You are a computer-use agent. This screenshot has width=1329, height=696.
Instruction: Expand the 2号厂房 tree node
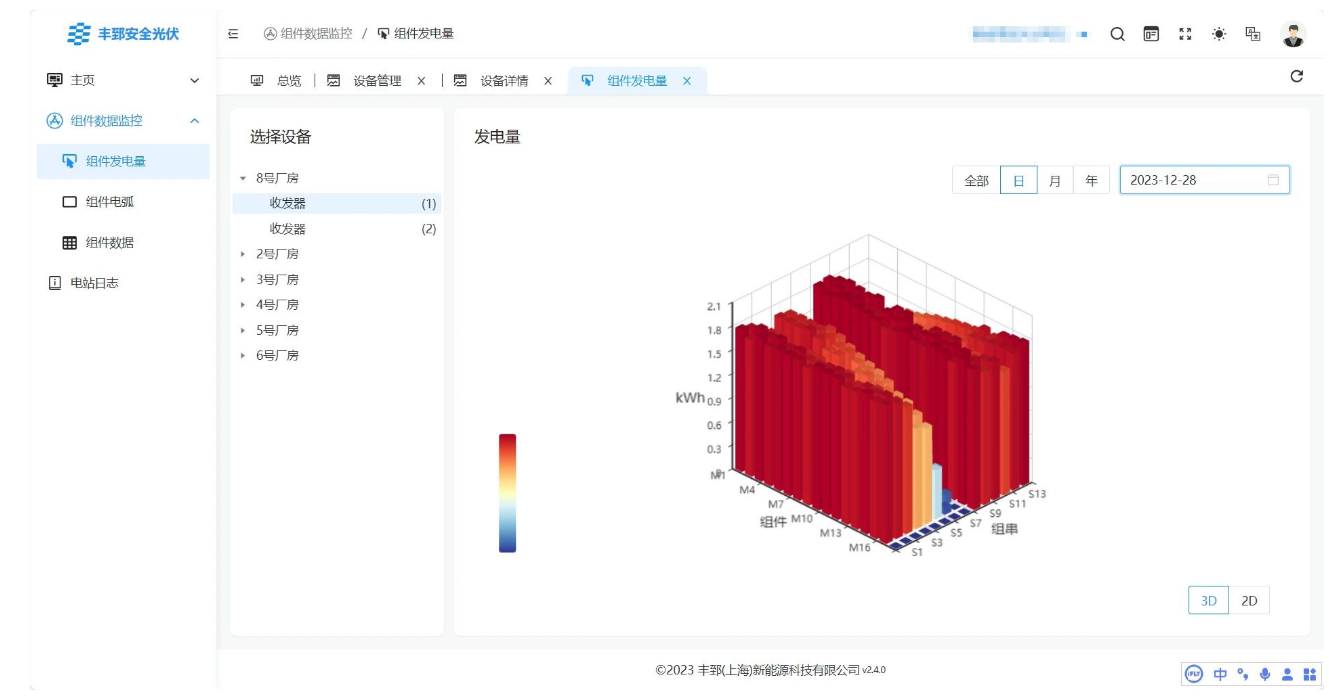tap(243, 254)
